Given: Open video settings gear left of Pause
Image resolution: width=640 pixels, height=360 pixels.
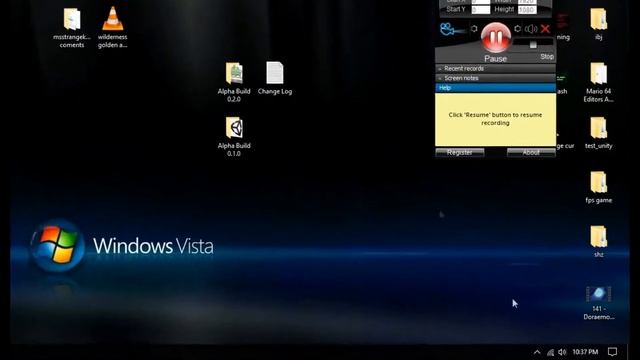Looking at the screenshot, I should [474, 29].
